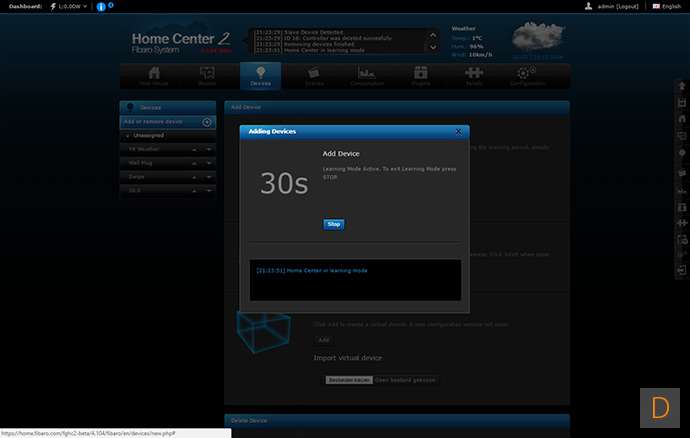Click the scroll-to-top arrow in right sidebar
Viewport: 690px width, 438px height.
tap(682, 86)
